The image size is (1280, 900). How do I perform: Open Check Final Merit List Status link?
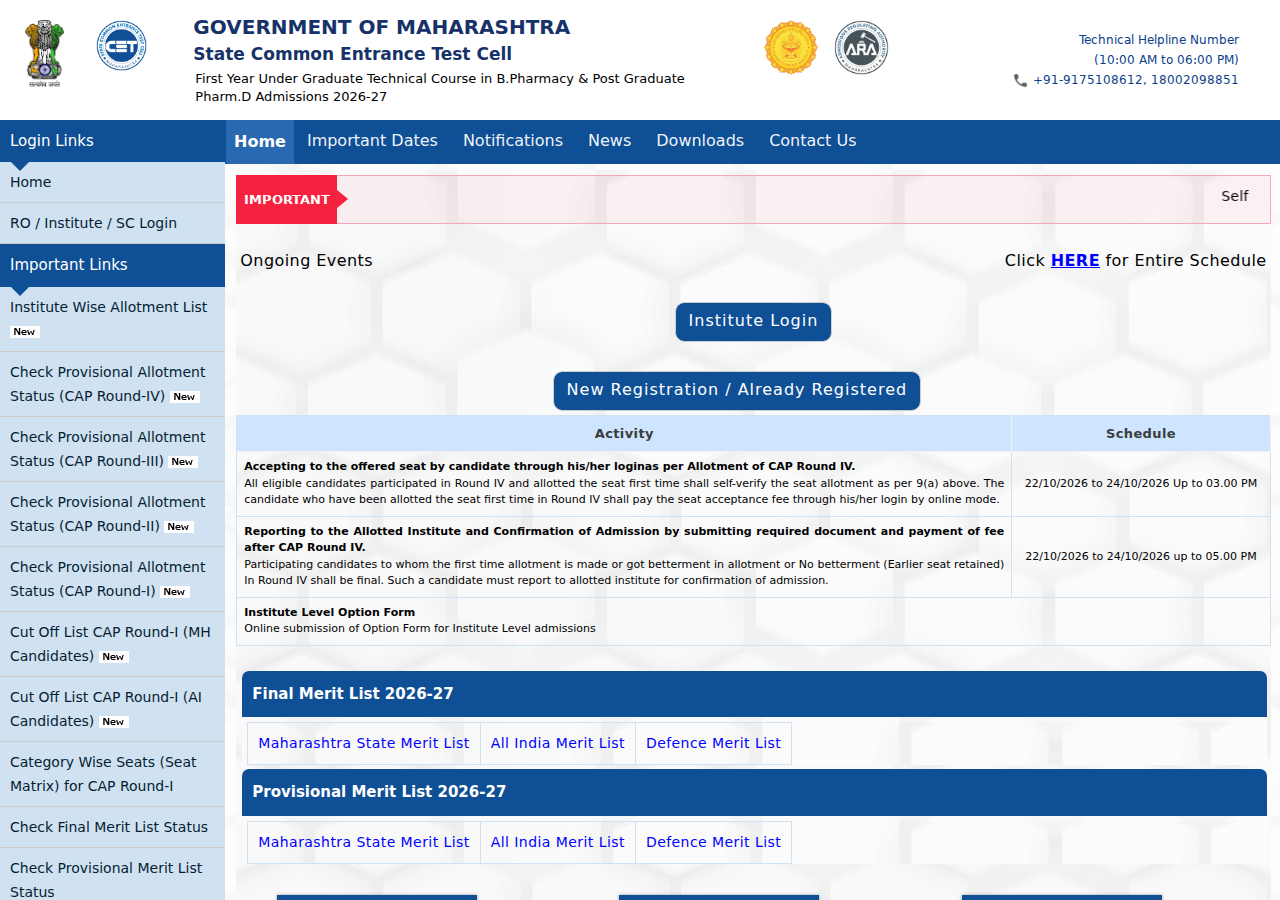pyautogui.click(x=112, y=827)
